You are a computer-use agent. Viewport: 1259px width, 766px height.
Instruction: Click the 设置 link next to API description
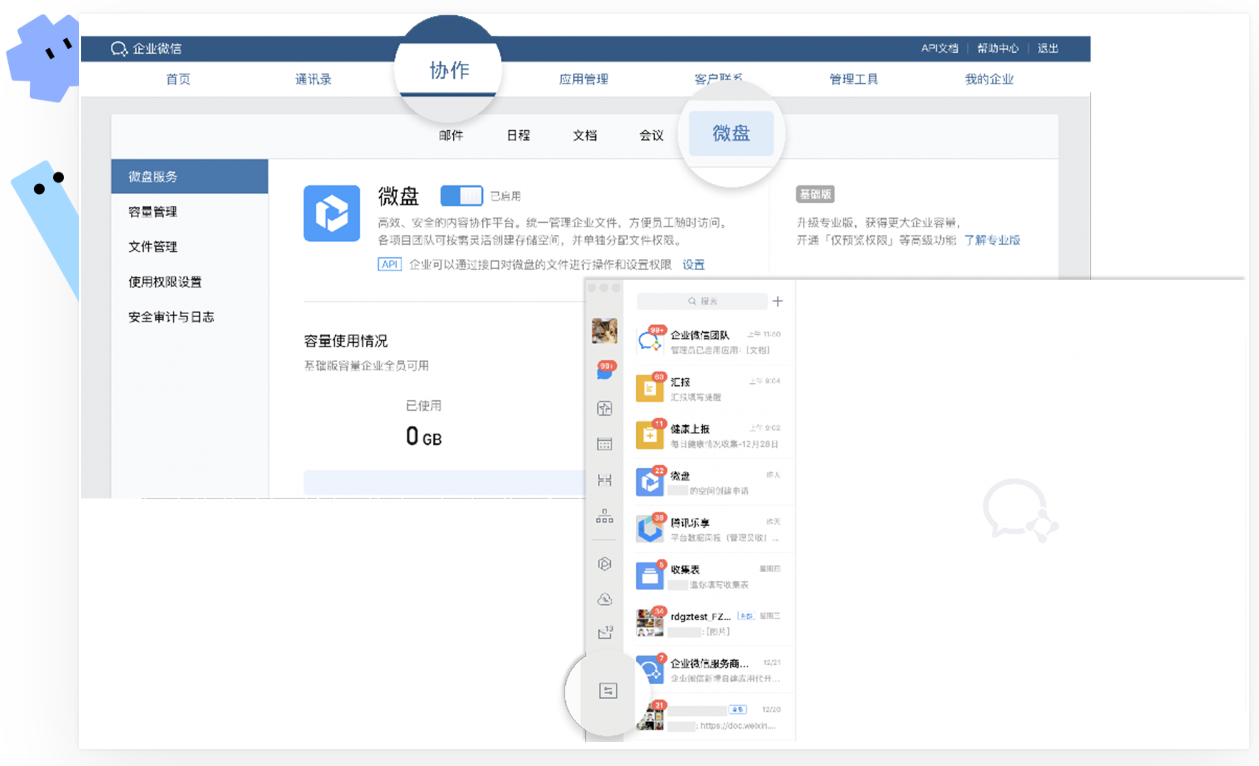click(694, 265)
